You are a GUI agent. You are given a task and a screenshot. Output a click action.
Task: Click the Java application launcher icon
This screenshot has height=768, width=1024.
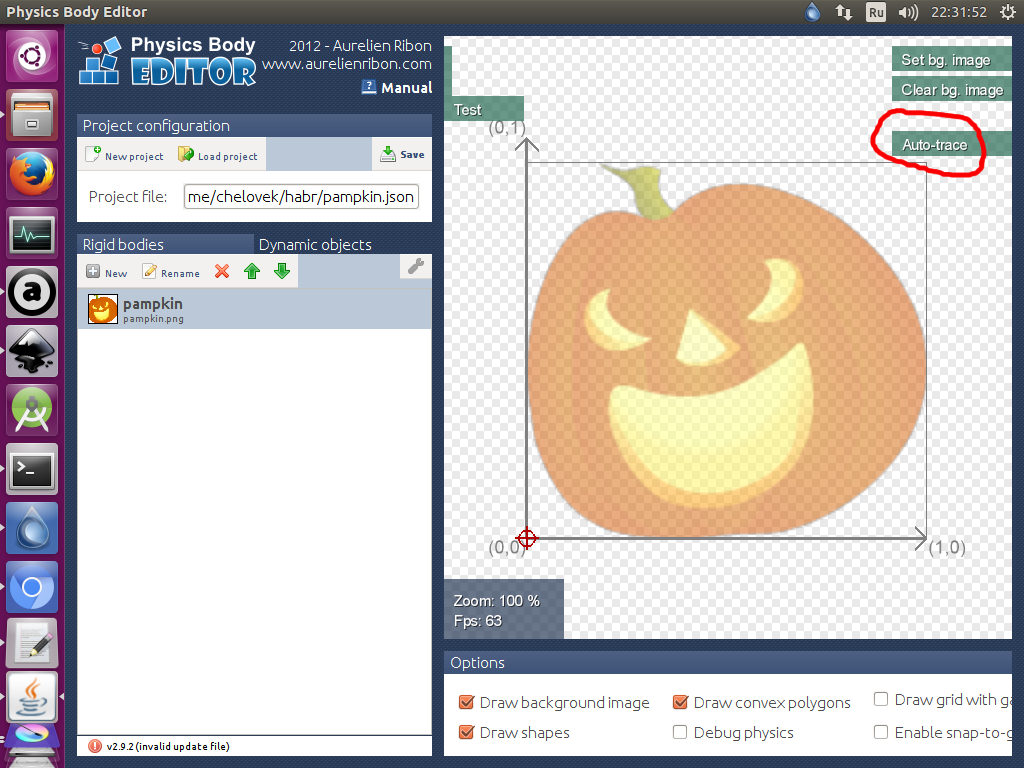[32, 697]
